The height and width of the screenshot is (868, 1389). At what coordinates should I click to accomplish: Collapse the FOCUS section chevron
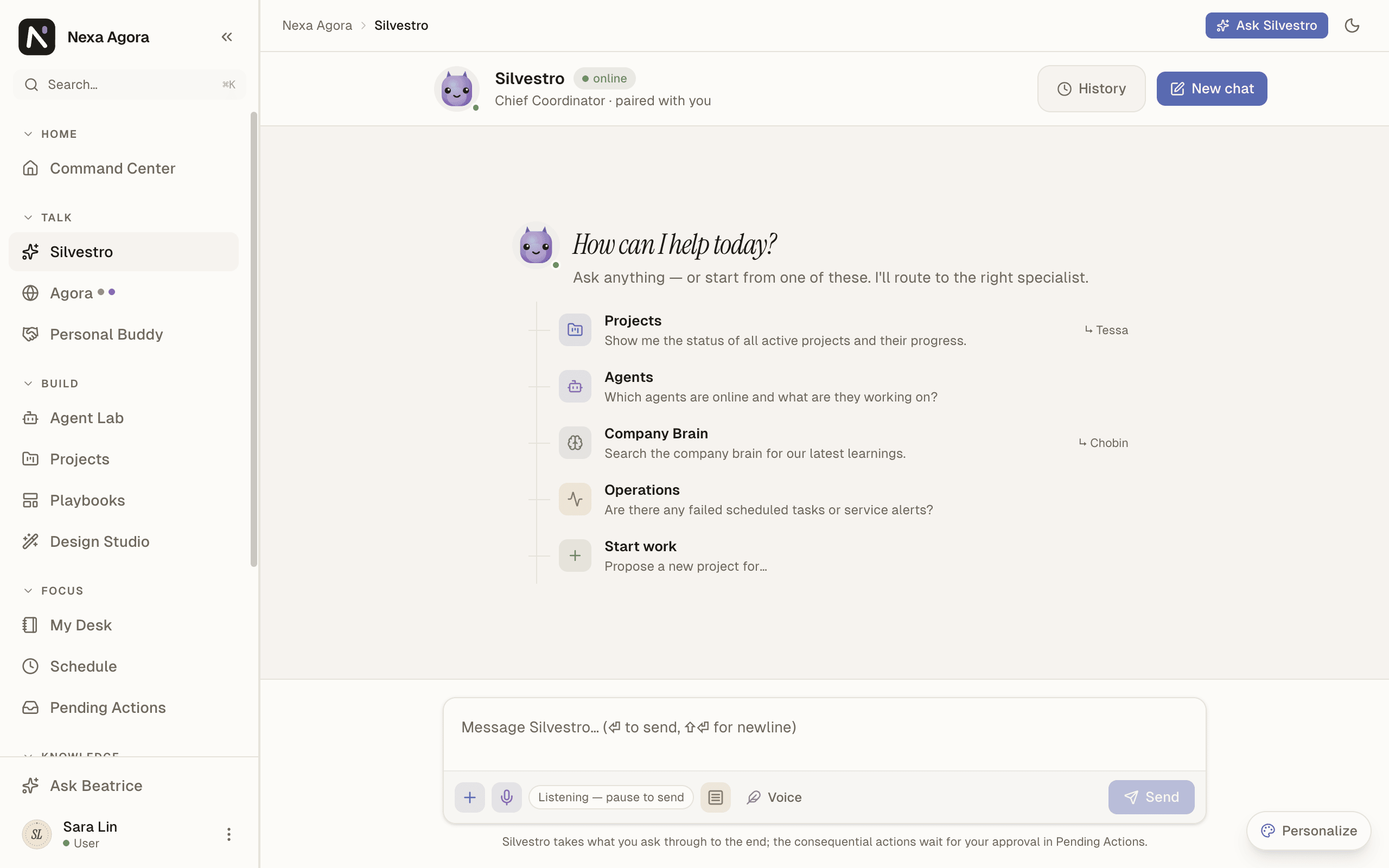[28, 591]
